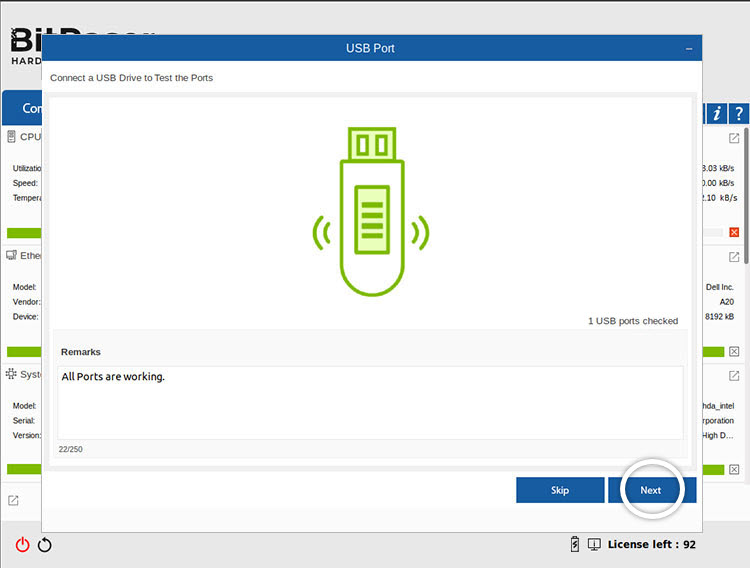Toggle the X box beside audio panel bar

(x=734, y=469)
